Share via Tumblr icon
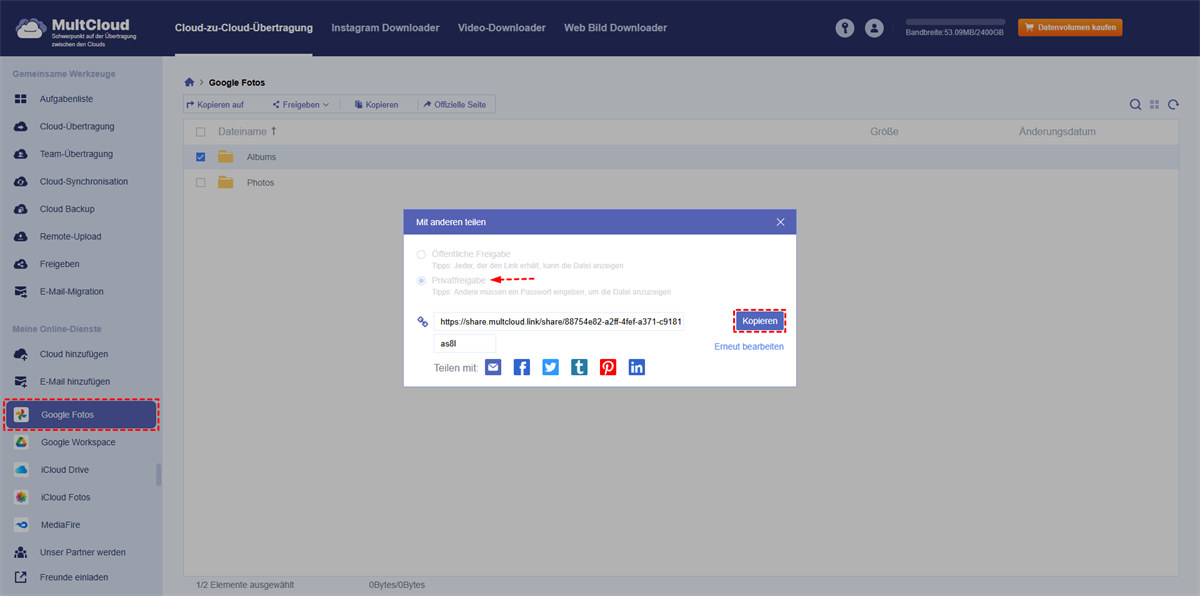The width and height of the screenshot is (1200, 596). pyautogui.click(x=579, y=367)
